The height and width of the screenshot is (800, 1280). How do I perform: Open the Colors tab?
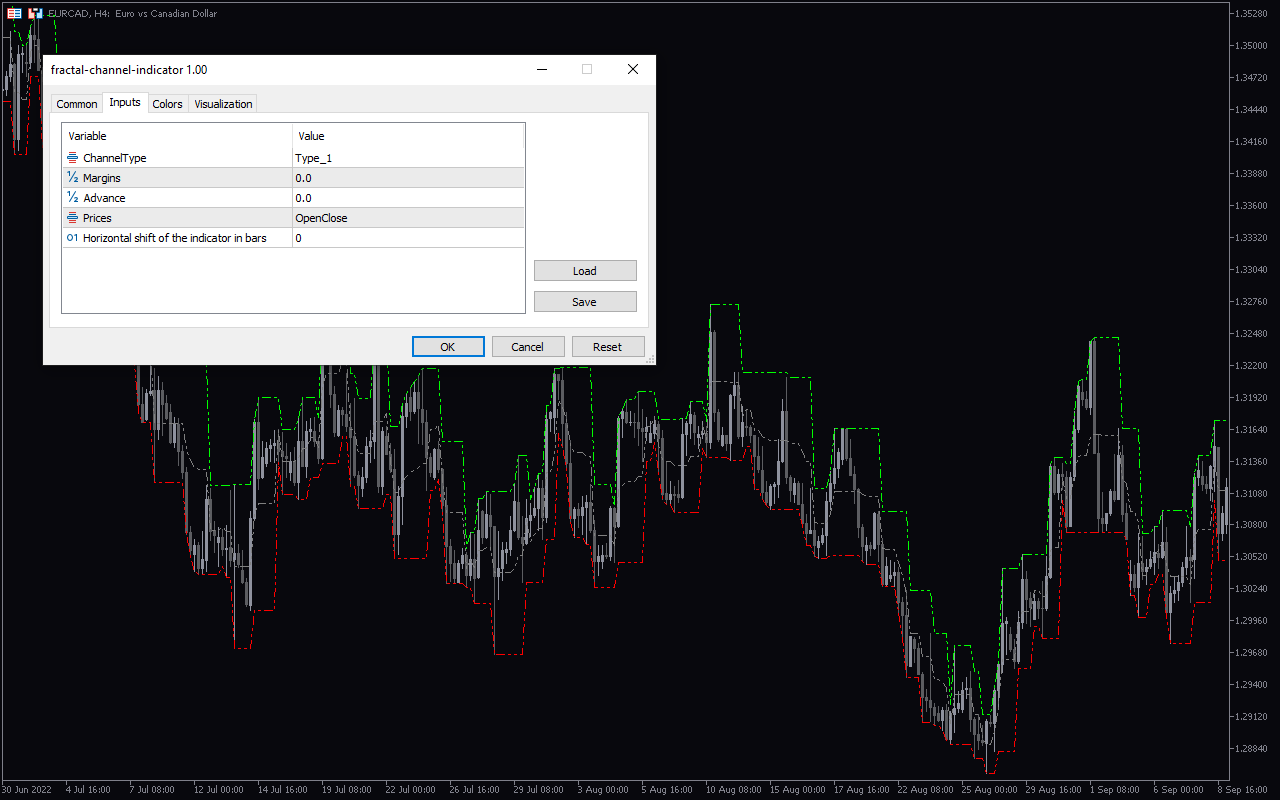click(x=168, y=104)
